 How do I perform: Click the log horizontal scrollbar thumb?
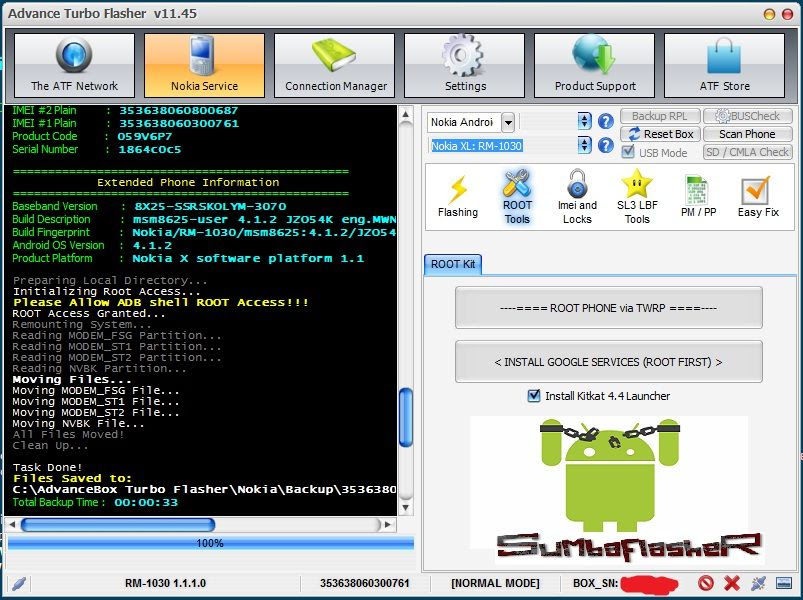click(x=118, y=525)
